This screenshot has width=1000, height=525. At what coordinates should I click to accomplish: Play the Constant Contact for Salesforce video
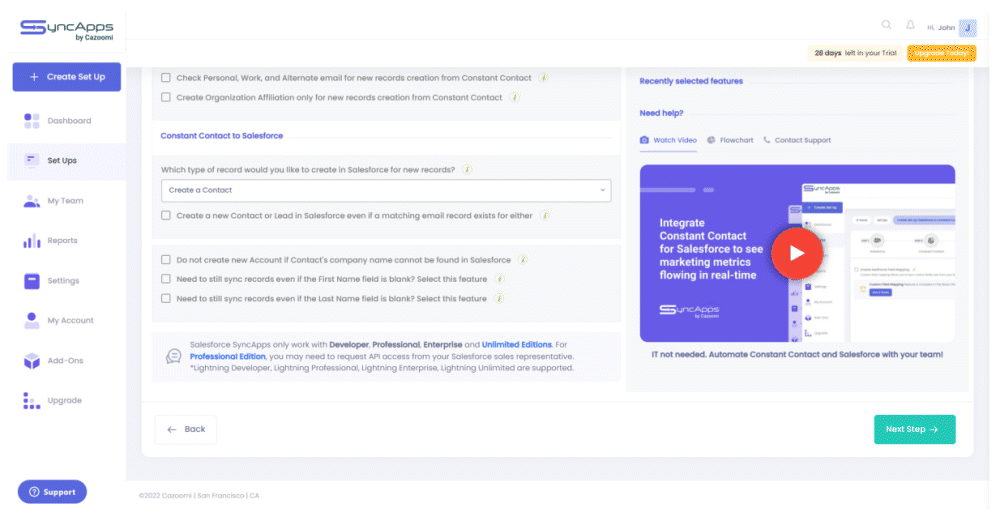point(797,253)
